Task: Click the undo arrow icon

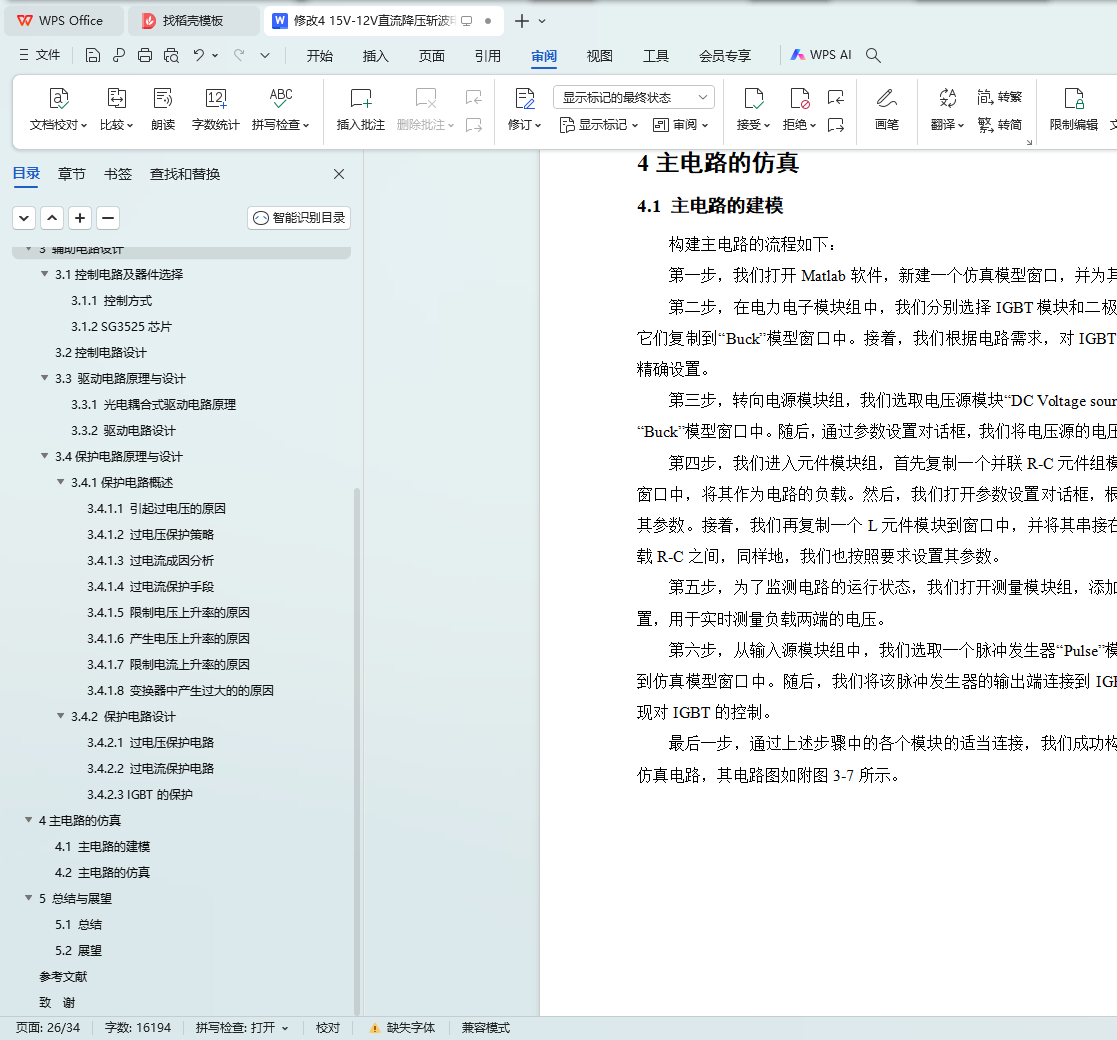Action: pyautogui.click(x=199, y=55)
